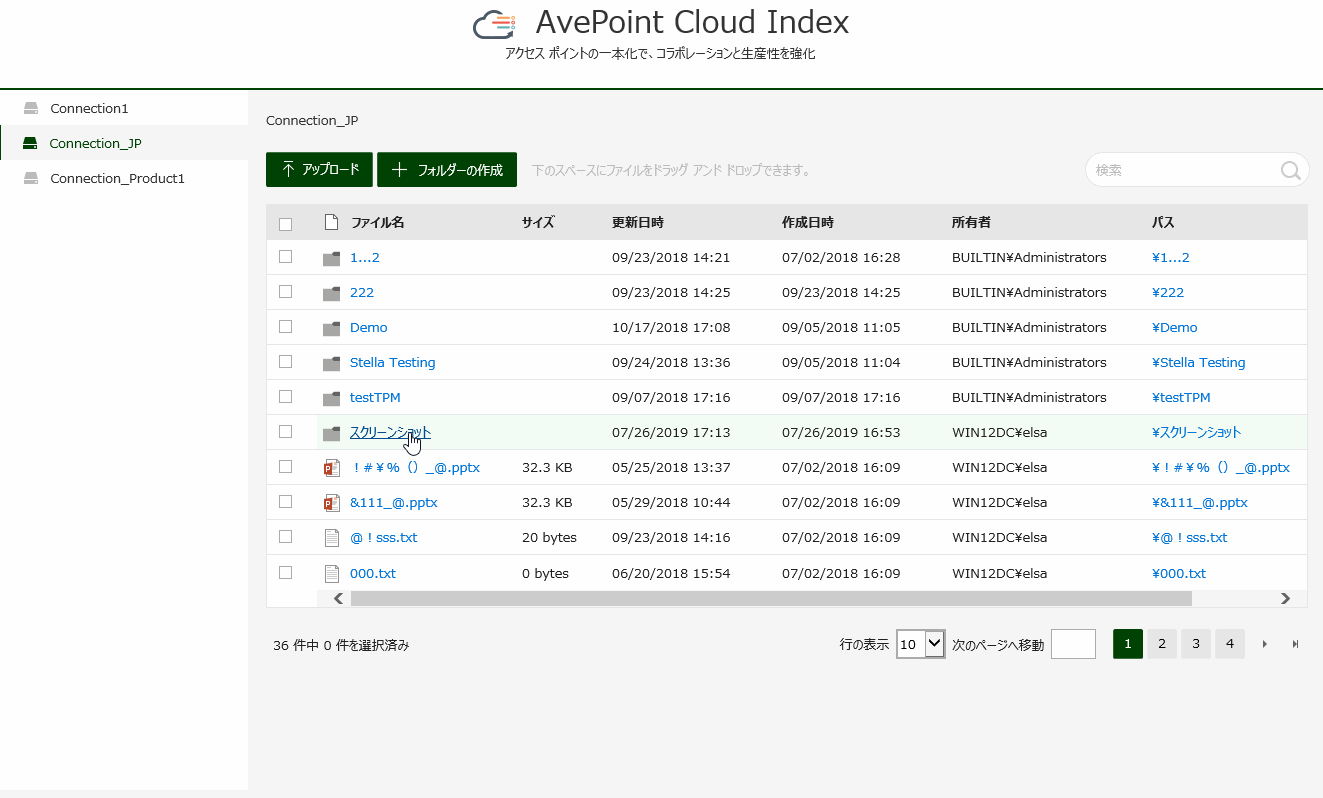1323x798 pixels.
Task: Check the 000.txt row checkbox
Action: pyautogui.click(x=285, y=572)
